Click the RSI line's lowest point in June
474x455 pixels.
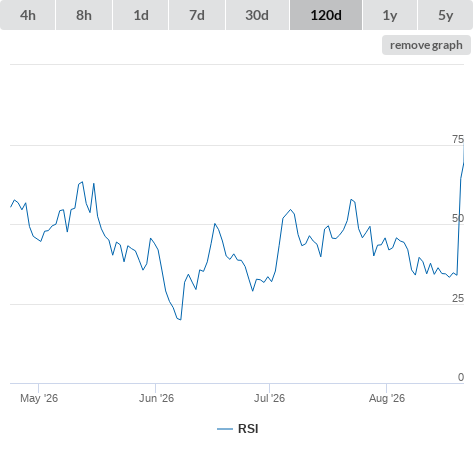tap(180, 319)
